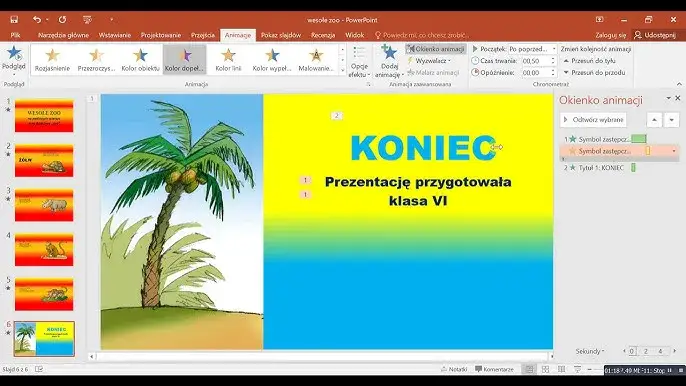686x386 pixels.
Task: Open dropdown arrow of highlighted Symbol zastępcz entry
Action: [674, 151]
